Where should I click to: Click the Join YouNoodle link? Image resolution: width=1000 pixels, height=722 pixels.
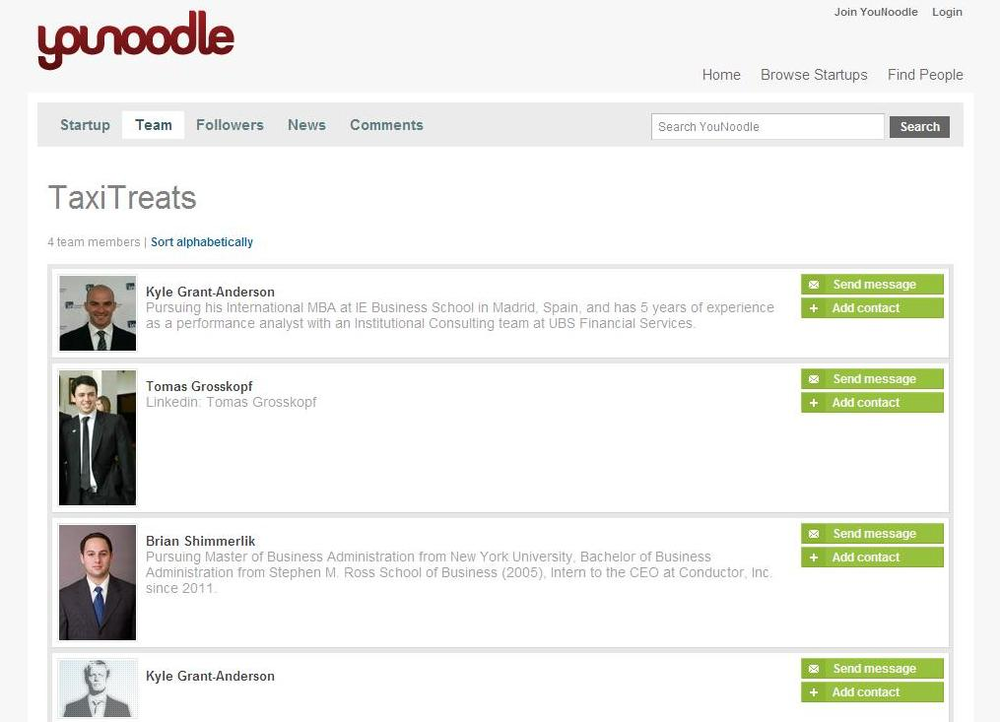click(x=876, y=12)
